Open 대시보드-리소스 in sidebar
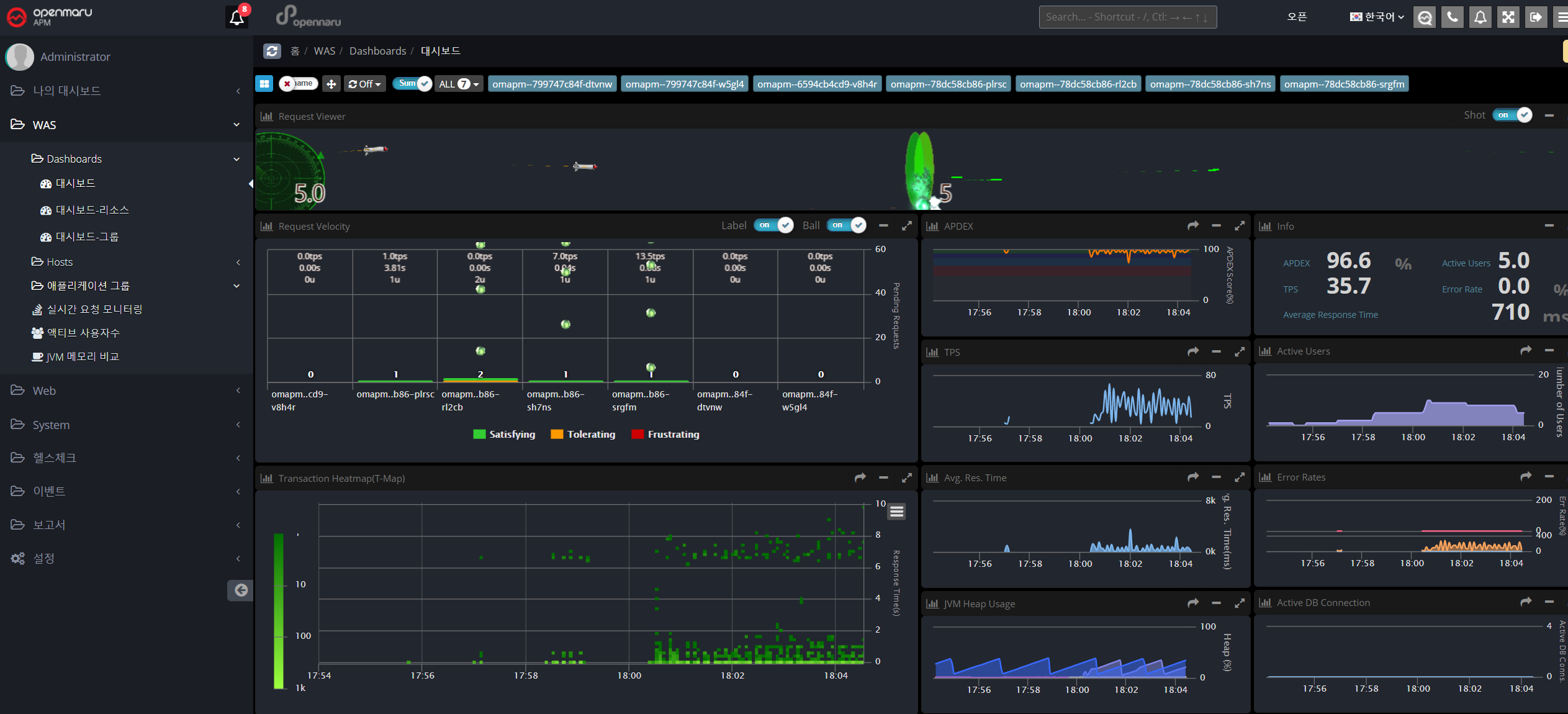 point(92,210)
